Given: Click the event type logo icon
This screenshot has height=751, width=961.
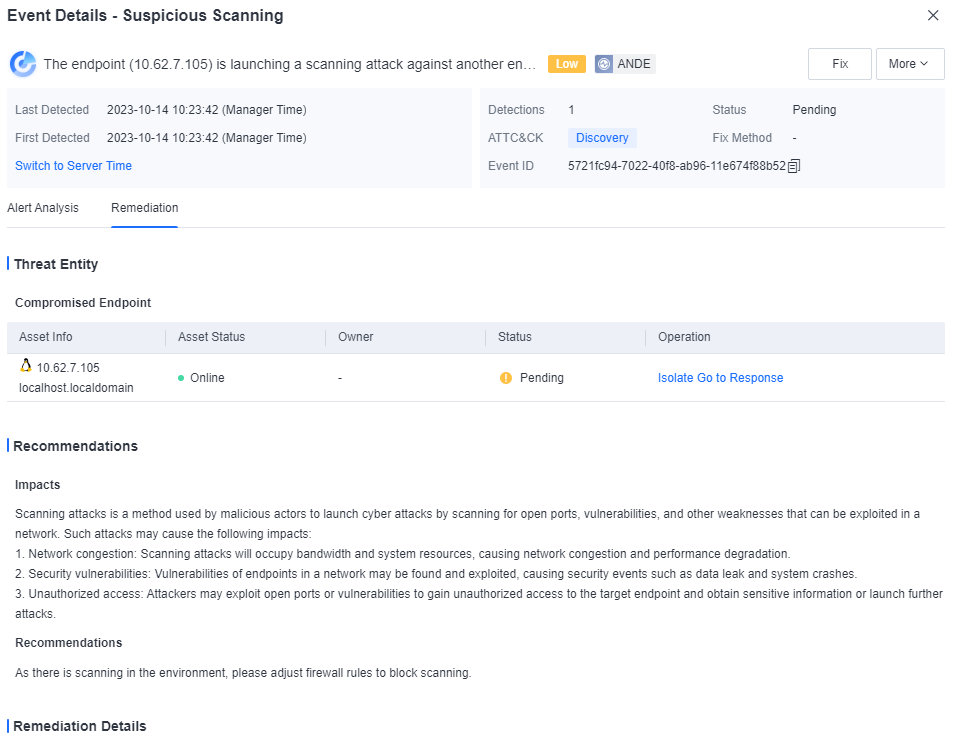Looking at the screenshot, I should (22, 64).
